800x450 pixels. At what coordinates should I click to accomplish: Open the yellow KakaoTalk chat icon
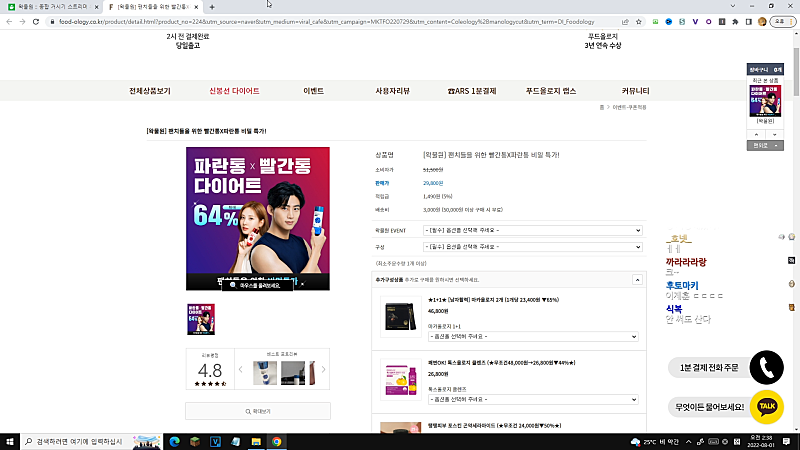(766, 406)
